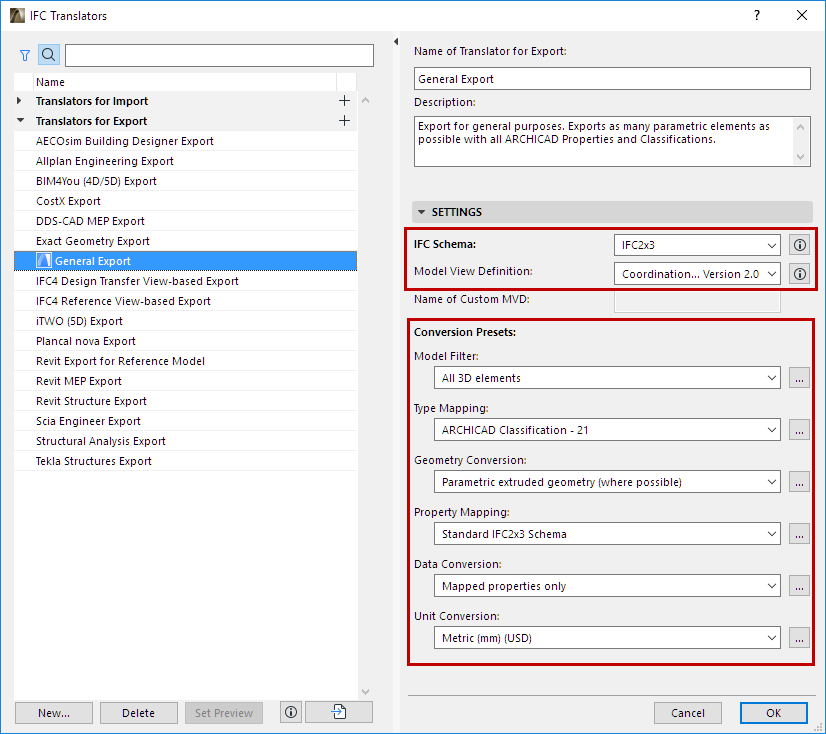826x734 pixels.
Task: Select Allplan Engineering Export
Action: click(185, 161)
